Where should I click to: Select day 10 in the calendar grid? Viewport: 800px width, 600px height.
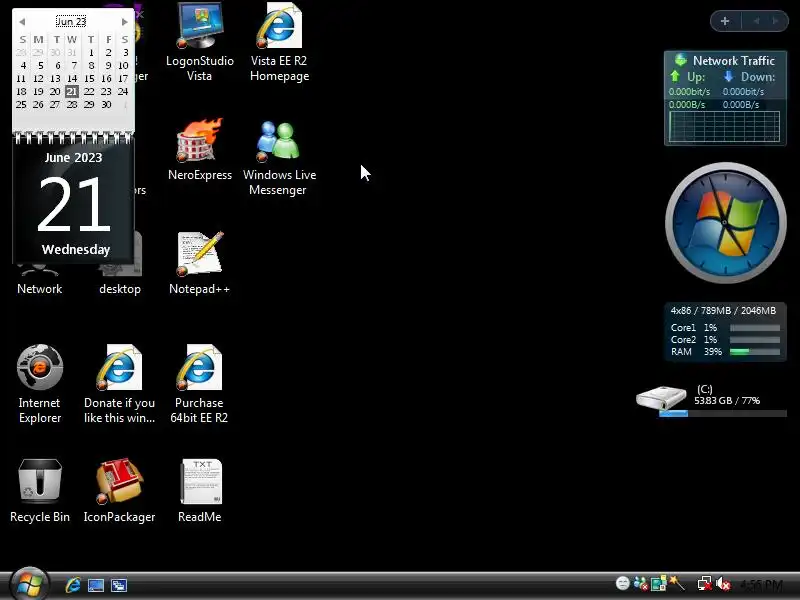tap(123, 65)
